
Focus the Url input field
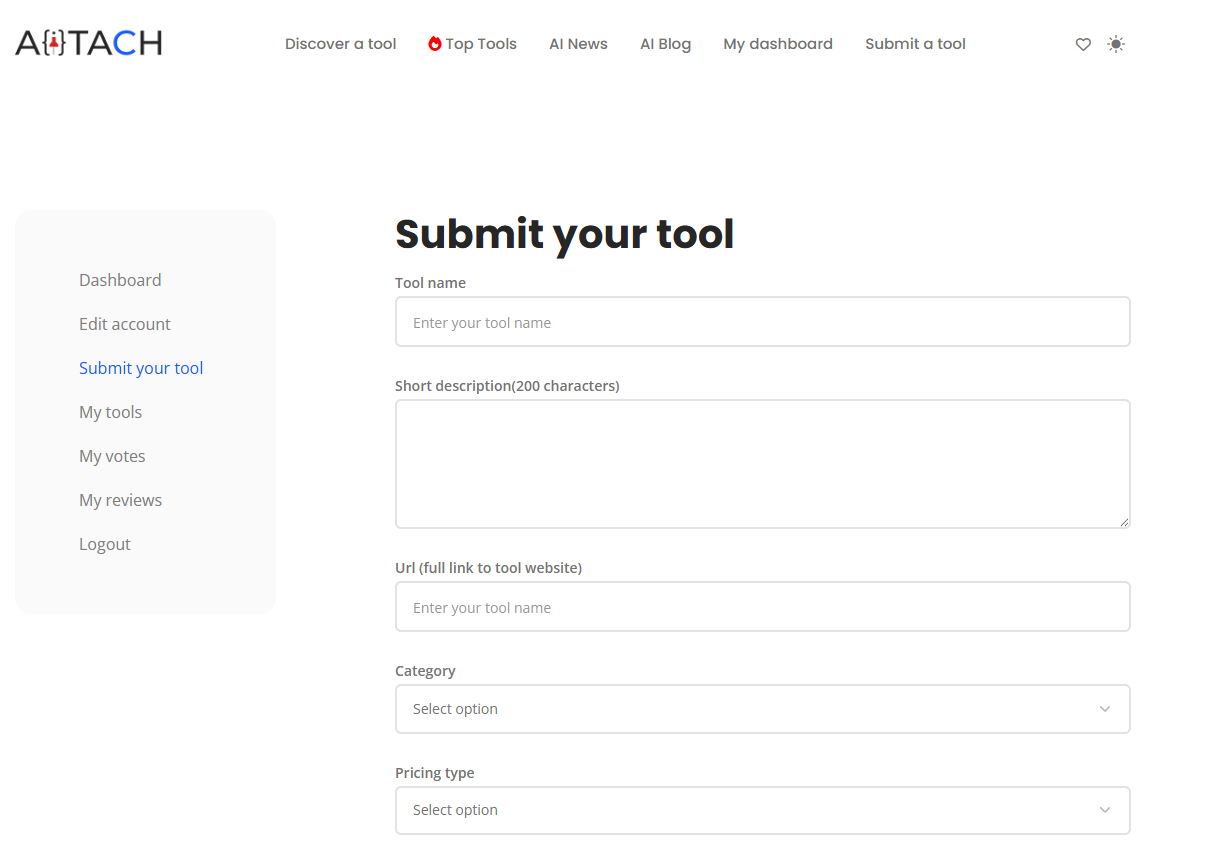[763, 607]
